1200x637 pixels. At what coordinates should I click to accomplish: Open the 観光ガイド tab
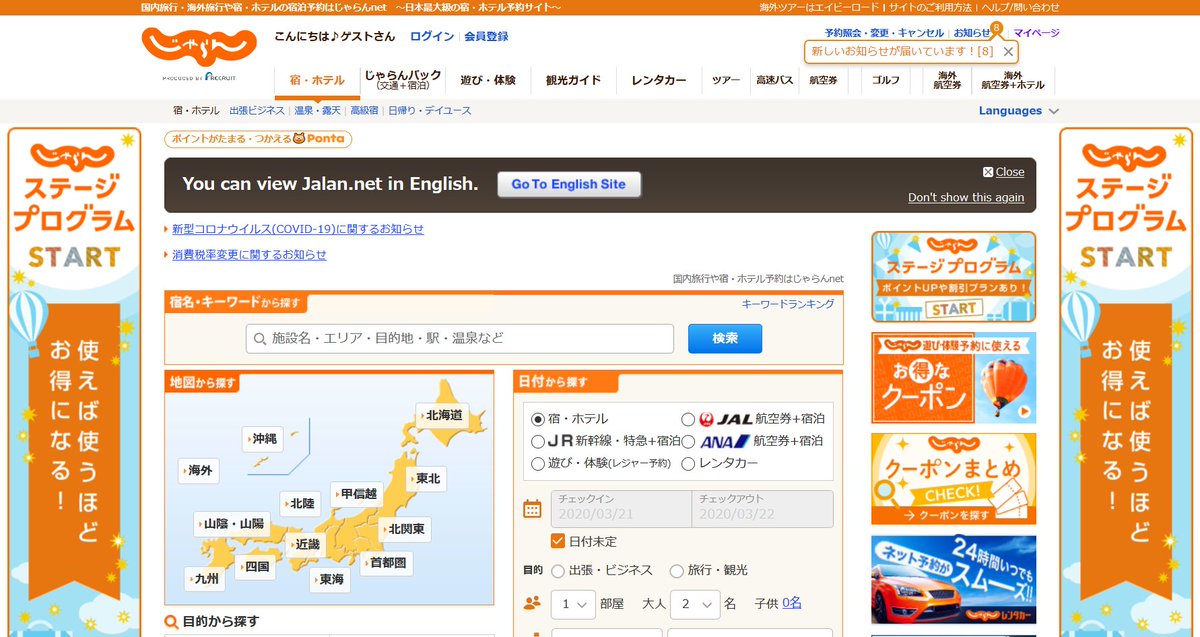point(573,81)
